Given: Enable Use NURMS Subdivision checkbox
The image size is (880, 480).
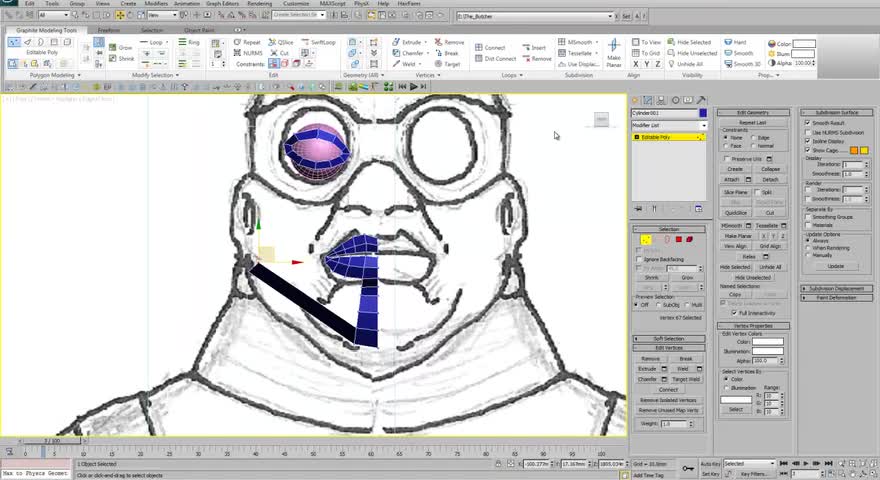Looking at the screenshot, I should pyautogui.click(x=808, y=132).
